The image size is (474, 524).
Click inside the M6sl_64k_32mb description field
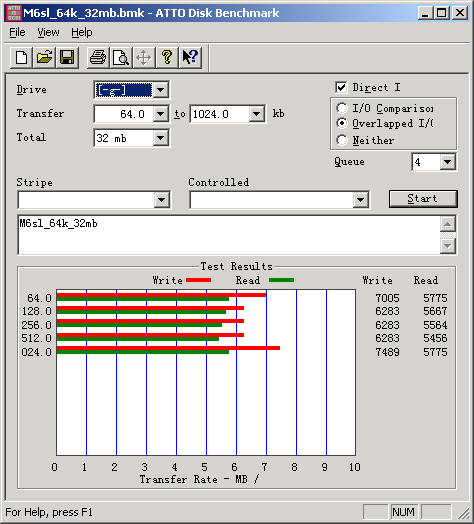229,235
